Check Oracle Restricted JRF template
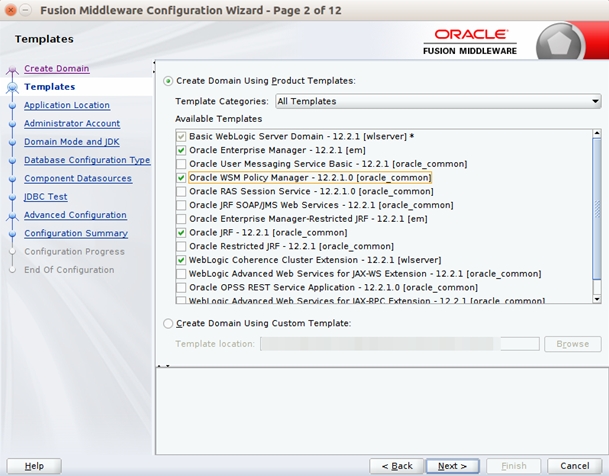 (181, 246)
